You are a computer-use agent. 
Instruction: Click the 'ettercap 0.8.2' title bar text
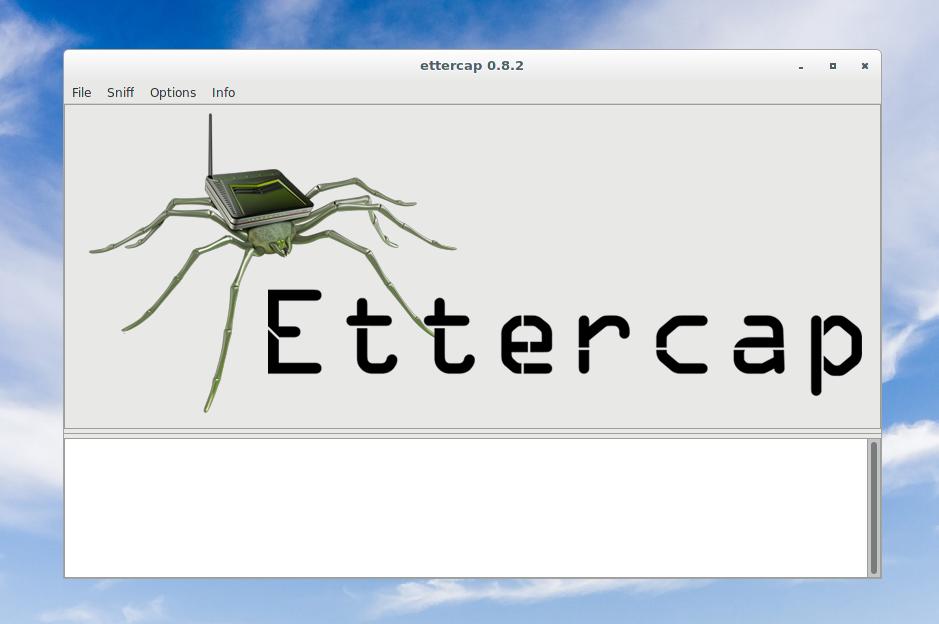coord(472,66)
